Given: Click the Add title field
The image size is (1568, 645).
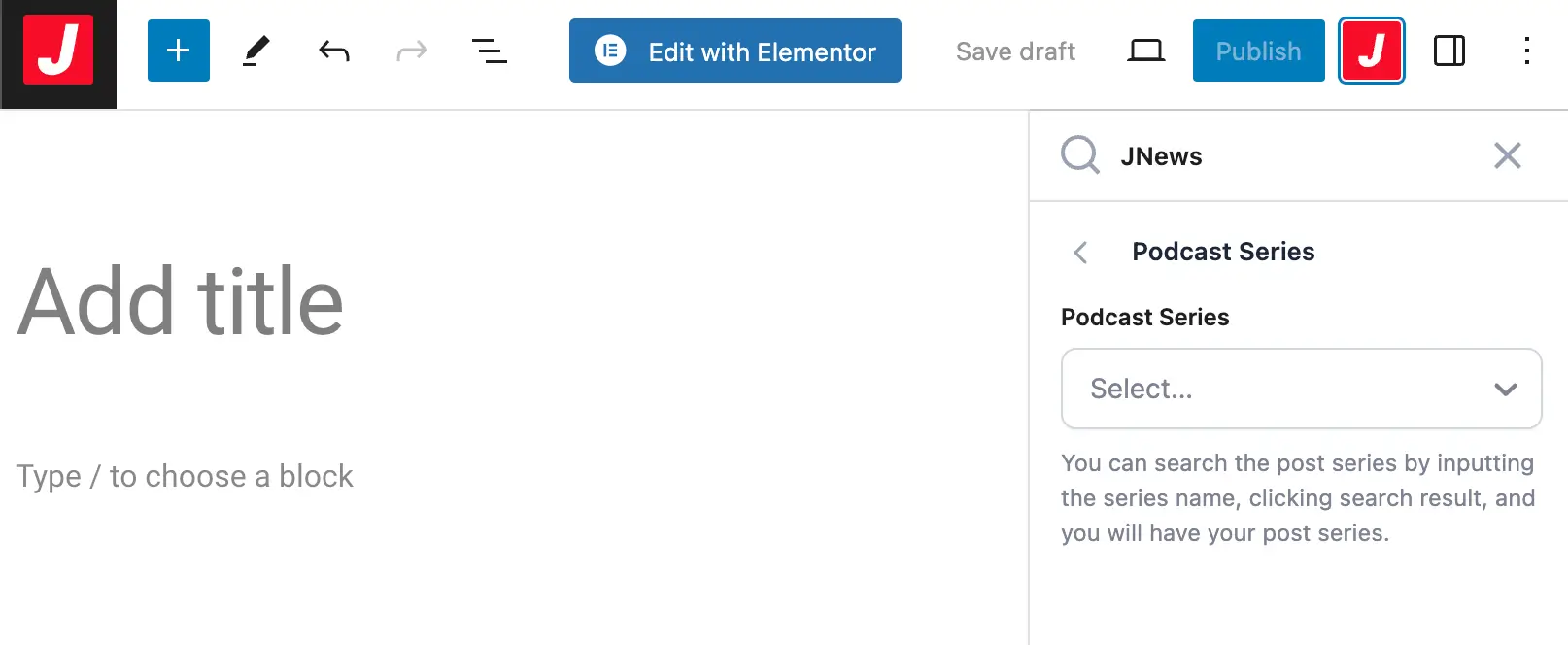Looking at the screenshot, I should [x=181, y=303].
